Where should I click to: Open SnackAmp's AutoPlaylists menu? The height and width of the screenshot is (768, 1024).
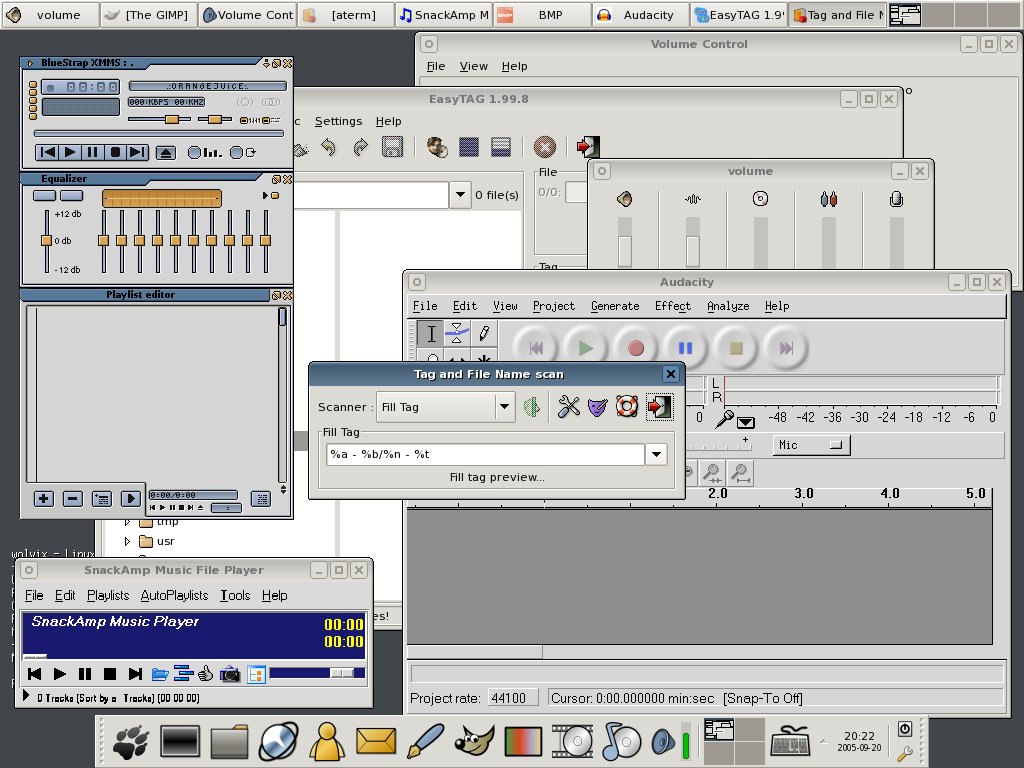(x=174, y=596)
